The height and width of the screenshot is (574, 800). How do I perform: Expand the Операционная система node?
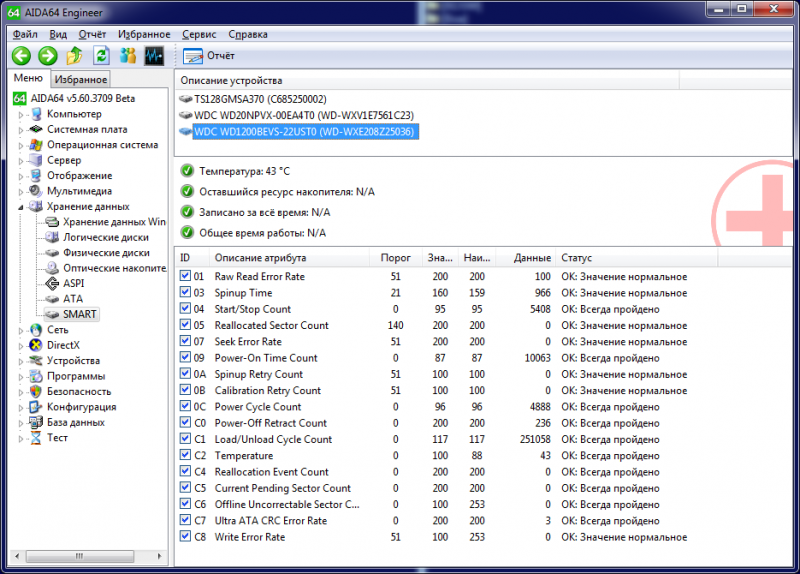(21, 146)
